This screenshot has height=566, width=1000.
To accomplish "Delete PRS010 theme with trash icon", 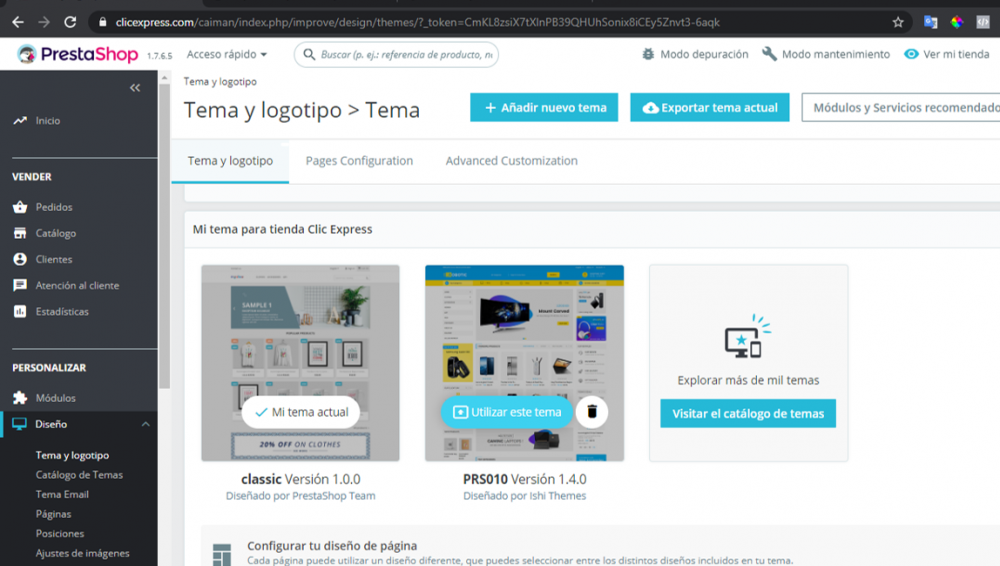I will (x=592, y=412).
